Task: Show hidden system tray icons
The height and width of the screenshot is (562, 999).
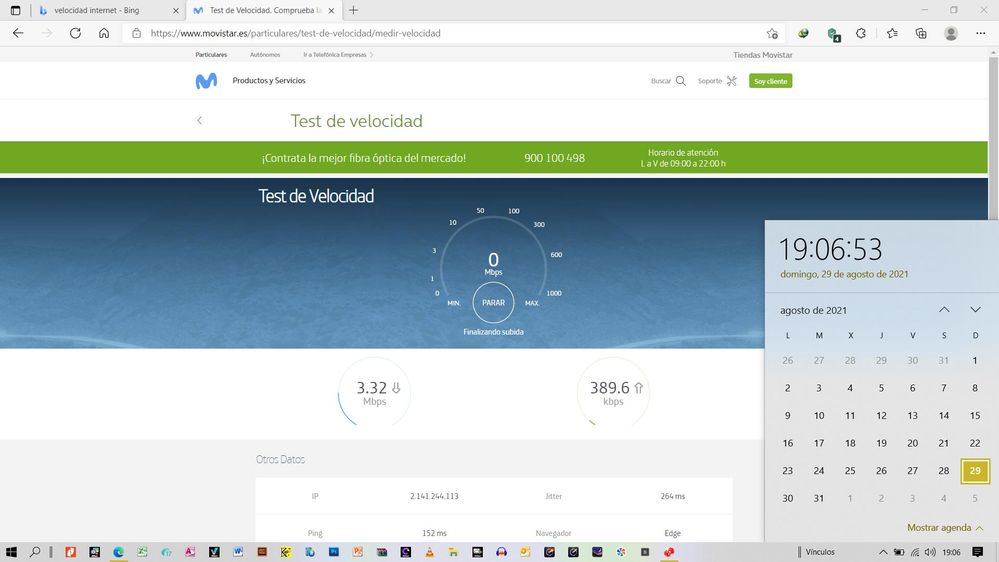Action: [883, 552]
